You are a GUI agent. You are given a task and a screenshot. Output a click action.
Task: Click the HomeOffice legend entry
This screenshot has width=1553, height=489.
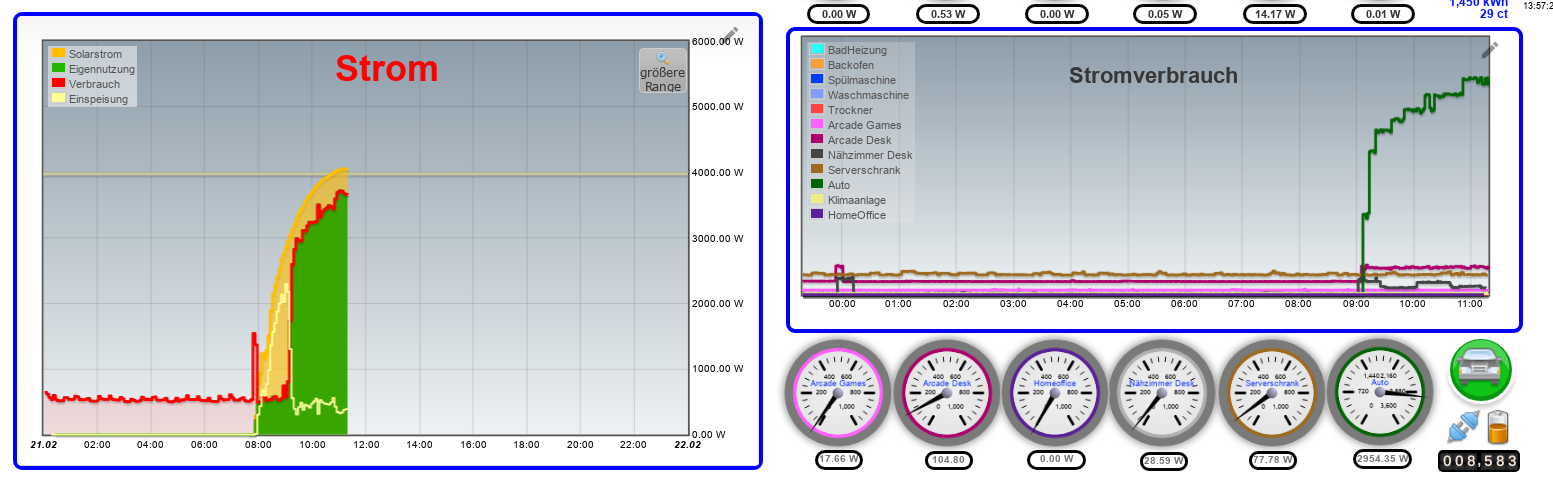pos(848,215)
